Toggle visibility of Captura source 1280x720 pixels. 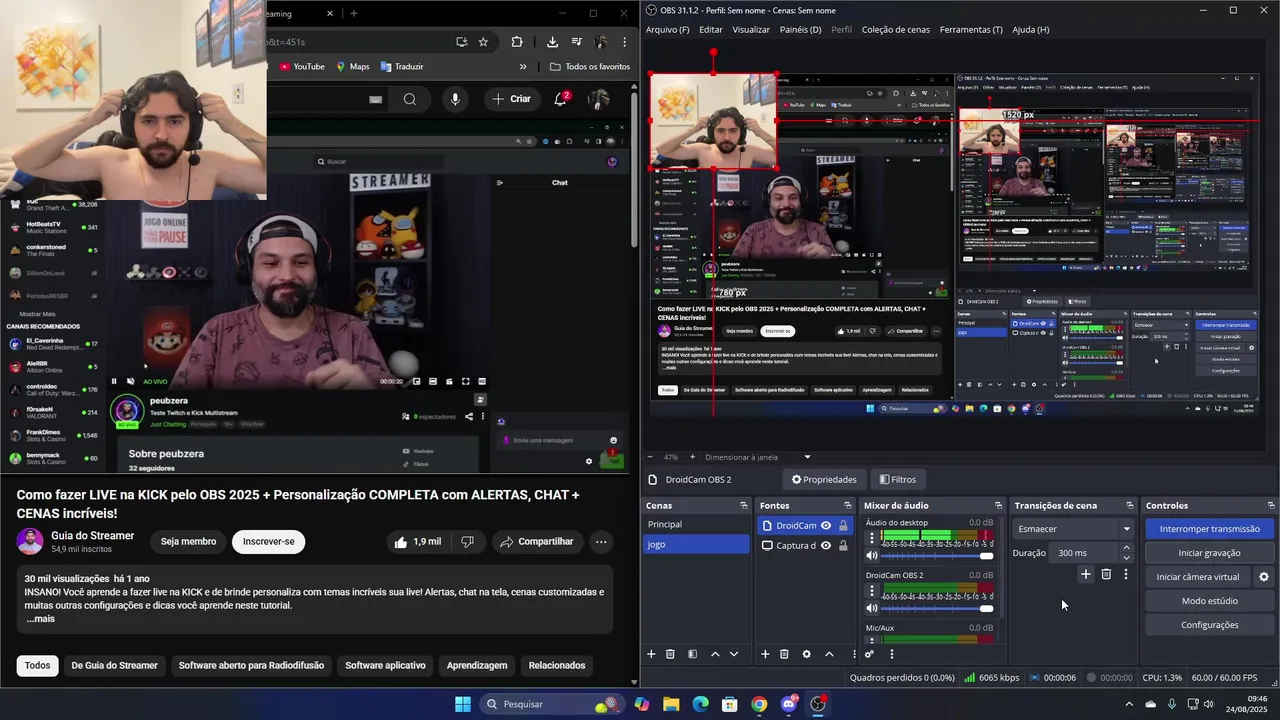tap(826, 546)
